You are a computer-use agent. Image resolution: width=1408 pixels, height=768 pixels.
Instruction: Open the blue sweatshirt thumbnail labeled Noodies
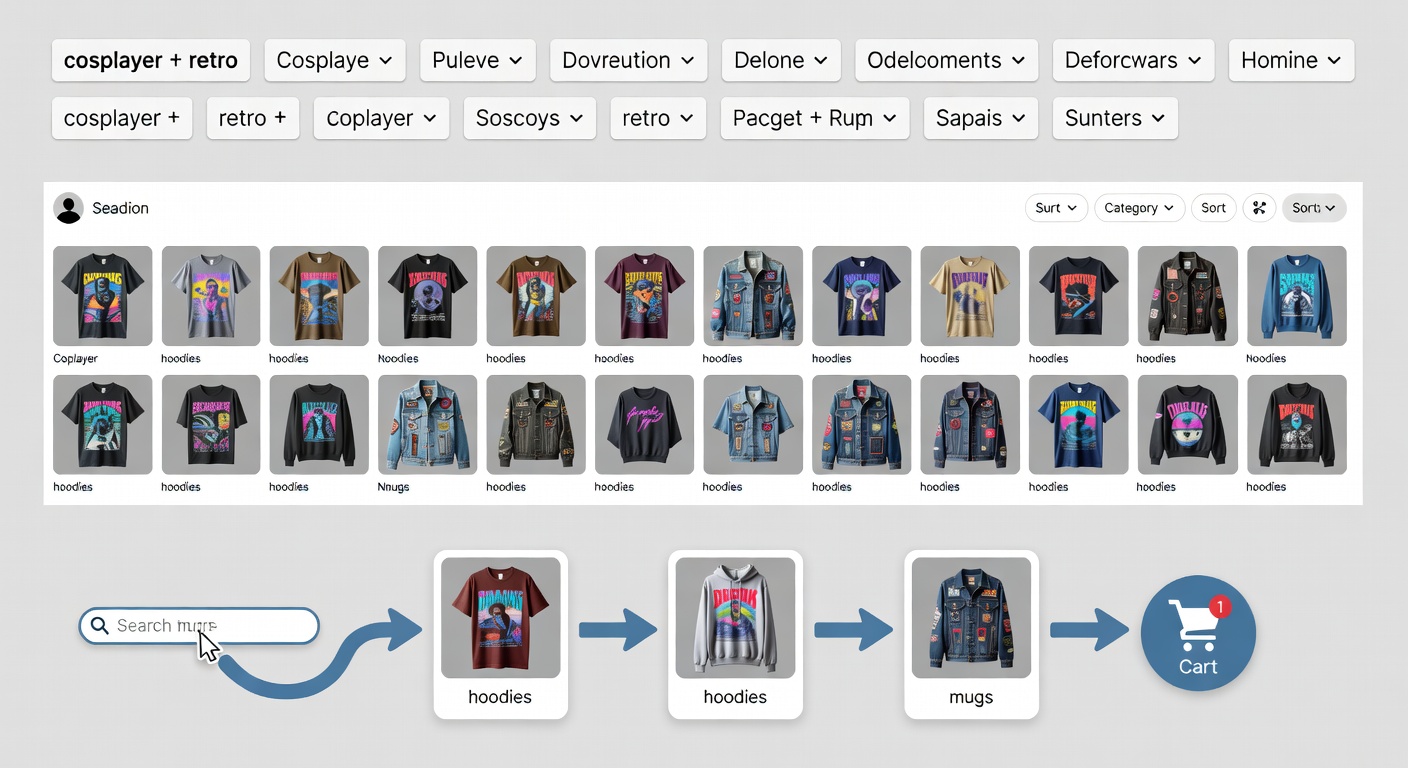(x=1296, y=296)
